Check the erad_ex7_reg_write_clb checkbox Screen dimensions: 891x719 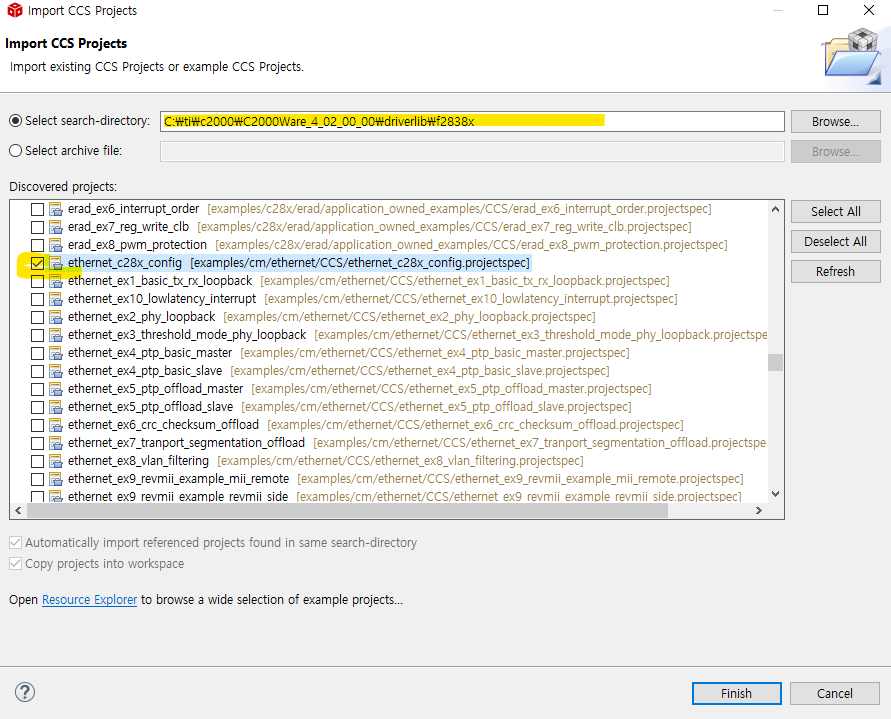(38, 227)
